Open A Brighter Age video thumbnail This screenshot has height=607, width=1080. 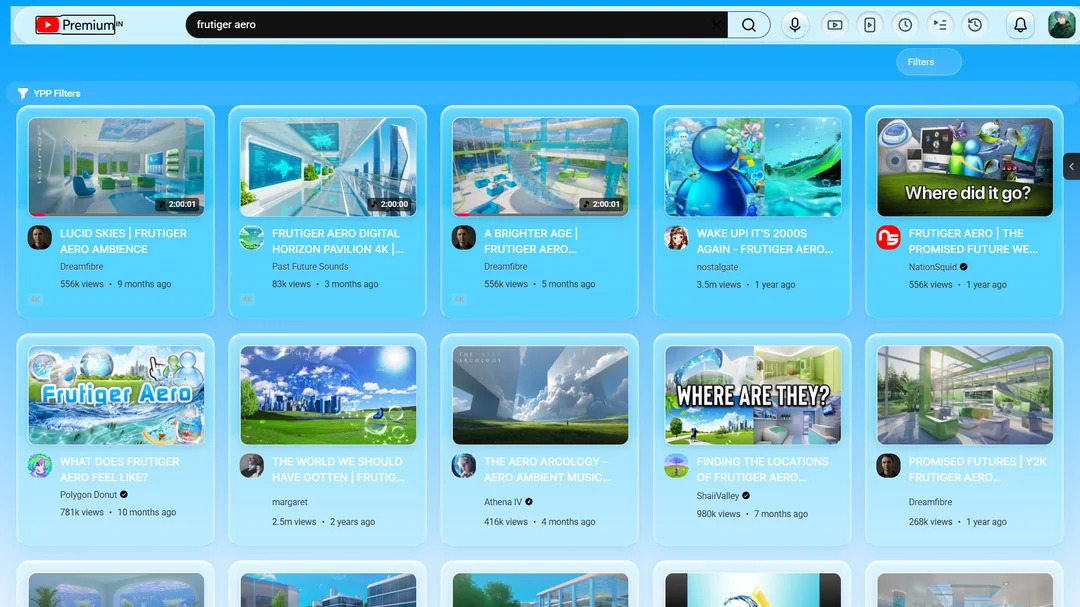(x=540, y=167)
